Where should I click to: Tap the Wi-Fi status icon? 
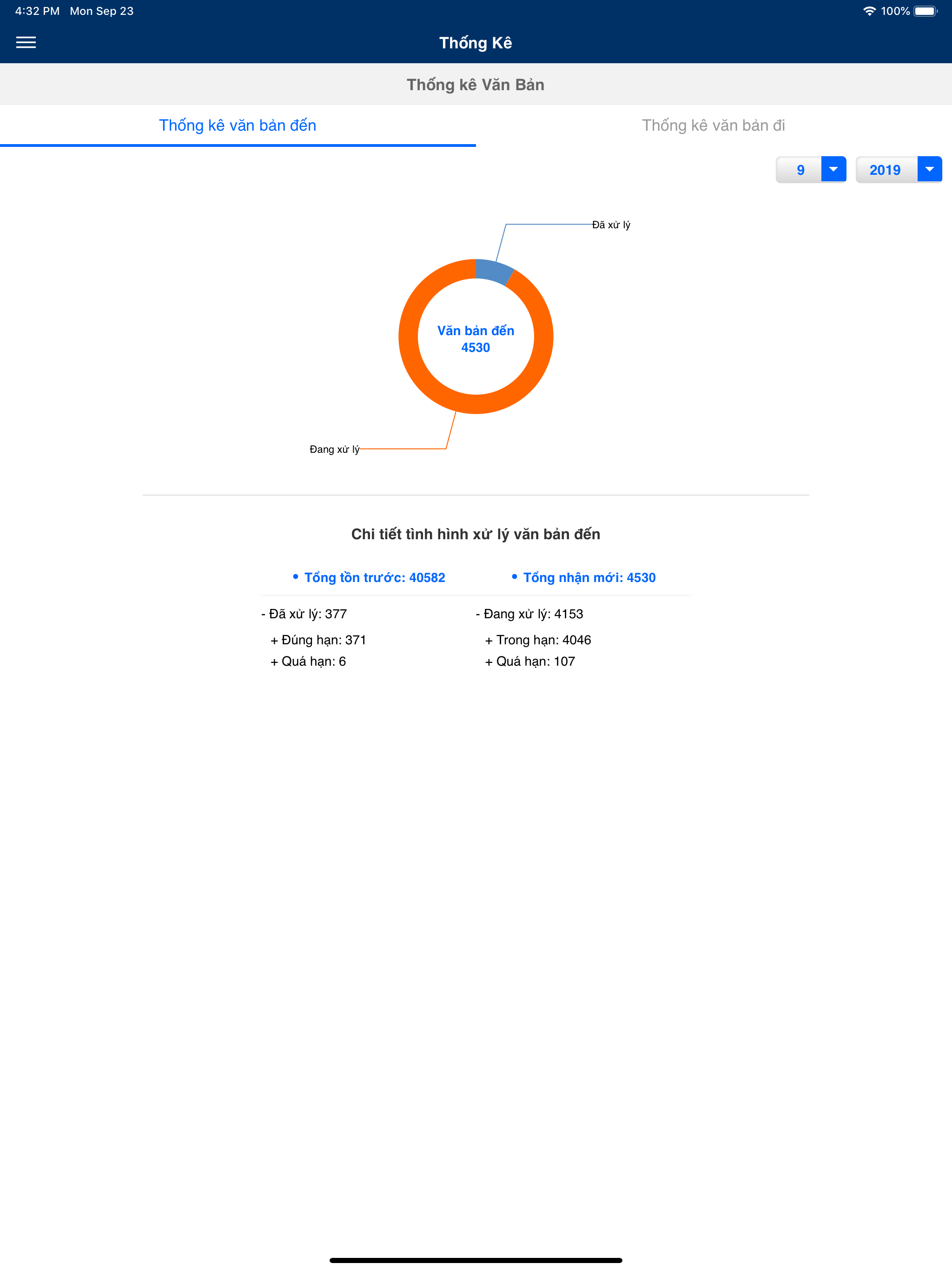point(869,11)
